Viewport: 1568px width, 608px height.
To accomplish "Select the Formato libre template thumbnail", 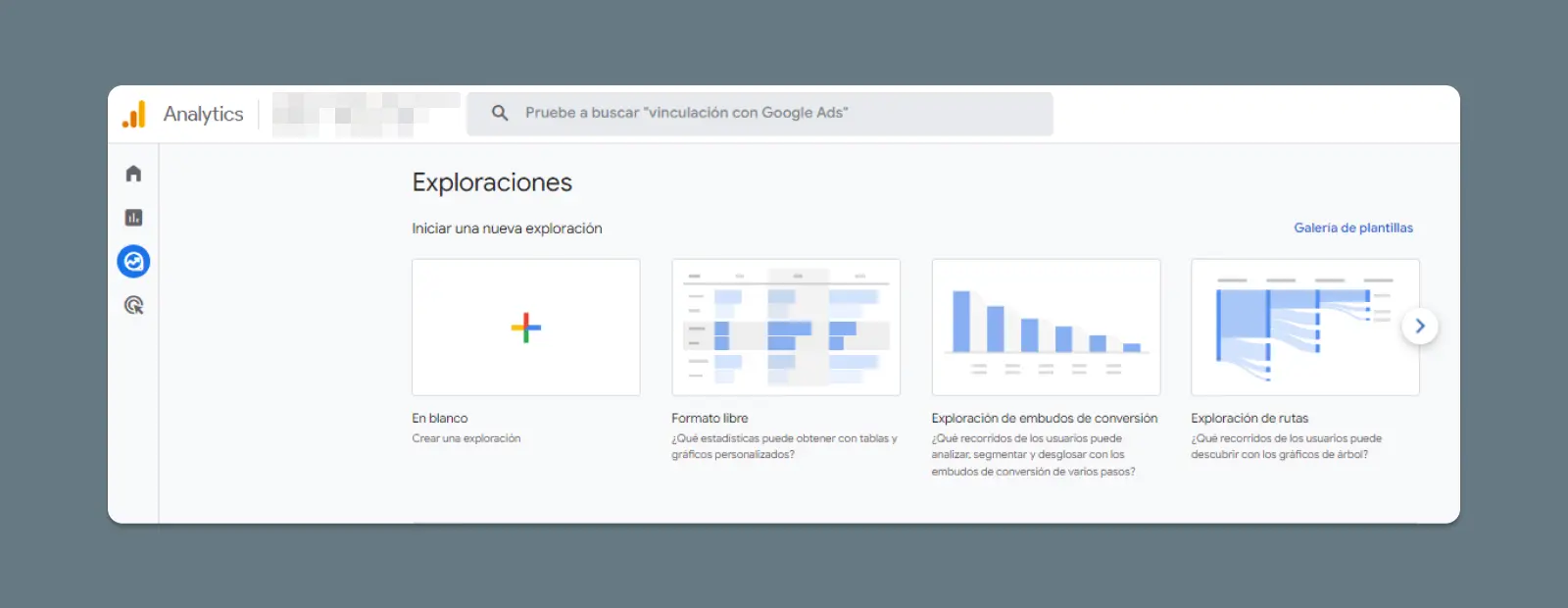I will click(x=785, y=328).
